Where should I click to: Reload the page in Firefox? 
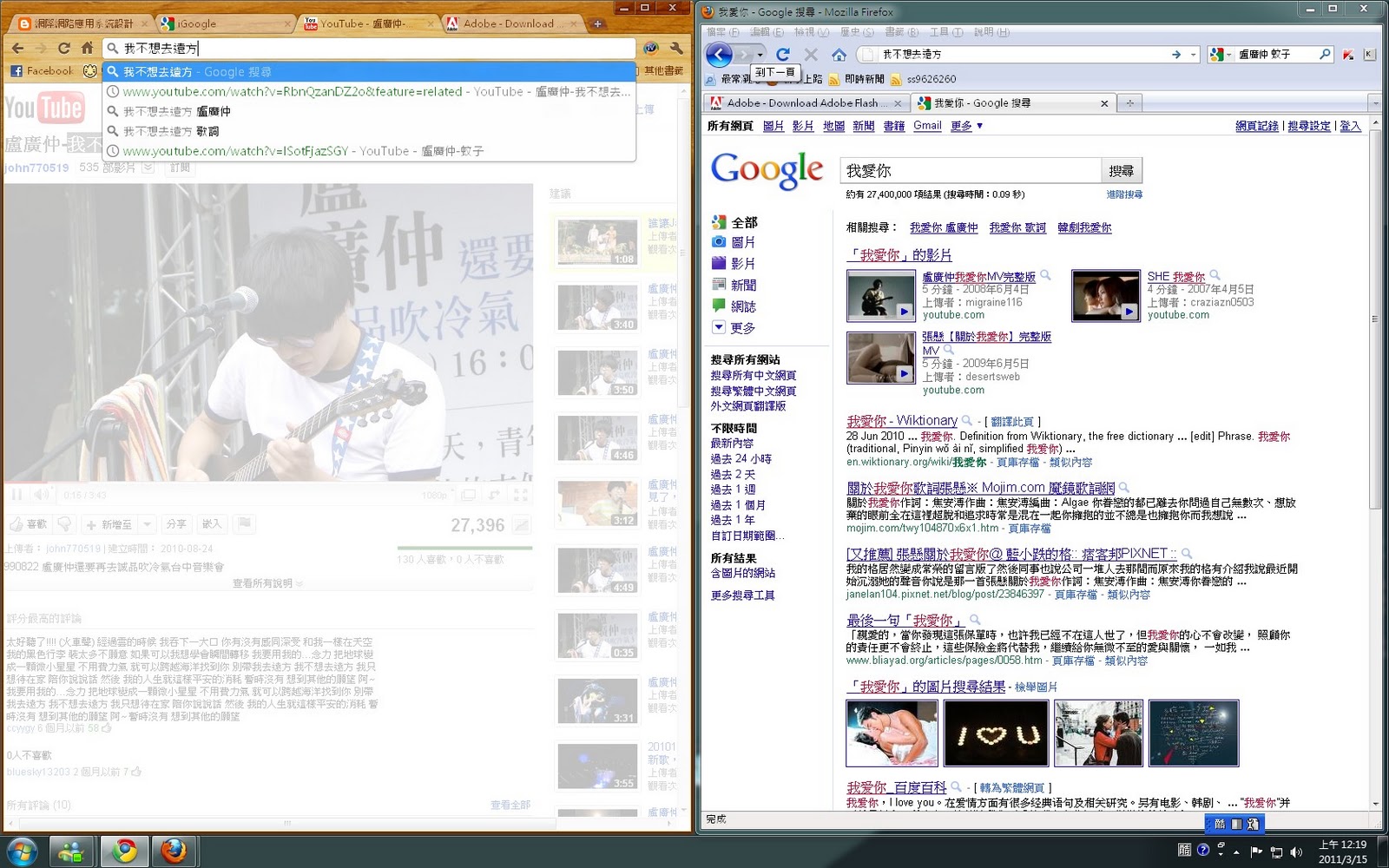pos(782,55)
